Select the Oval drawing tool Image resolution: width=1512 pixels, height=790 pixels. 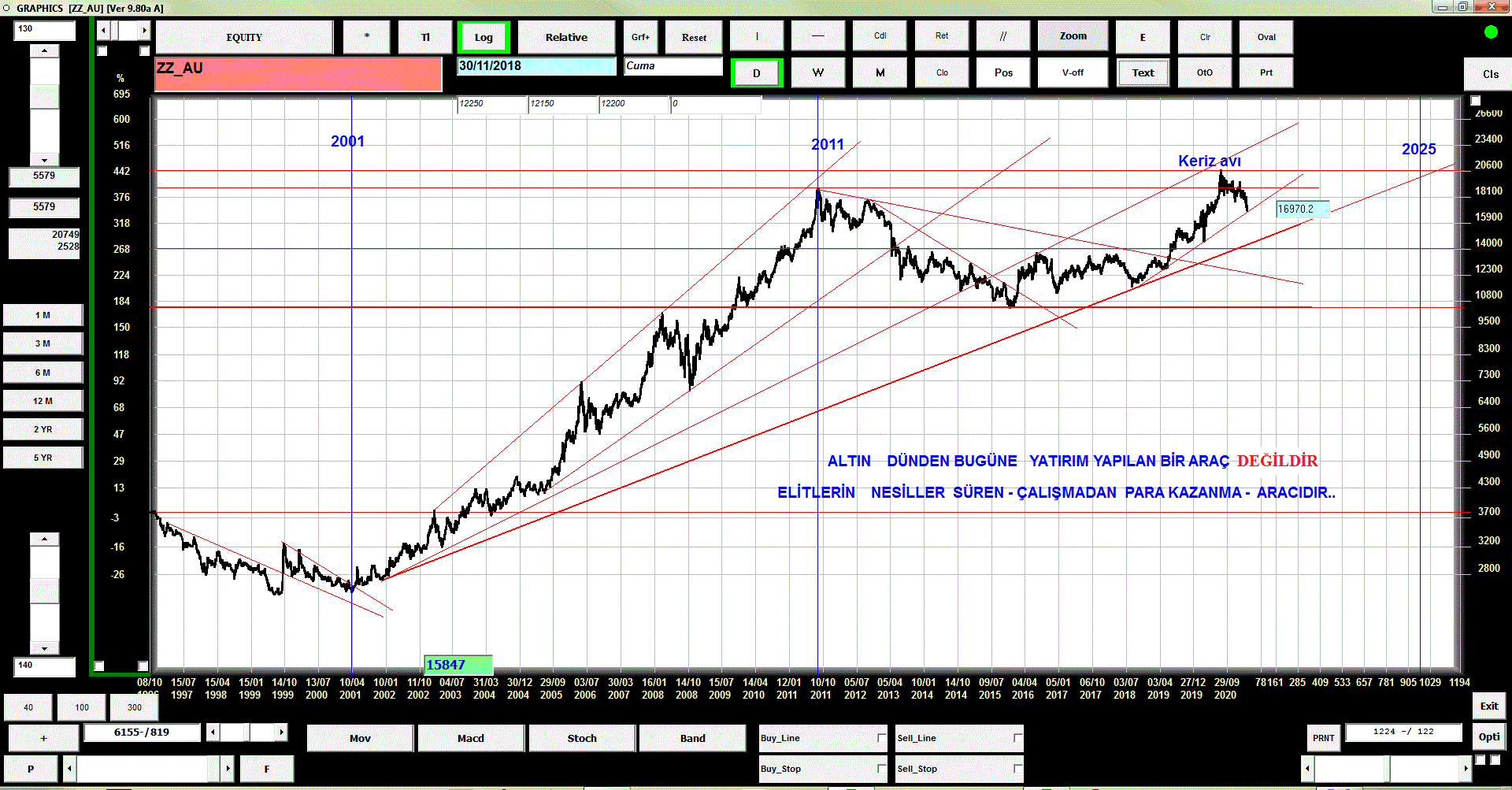click(1266, 37)
